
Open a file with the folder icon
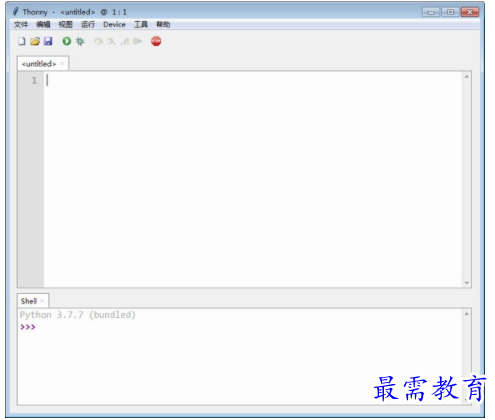click(35, 41)
